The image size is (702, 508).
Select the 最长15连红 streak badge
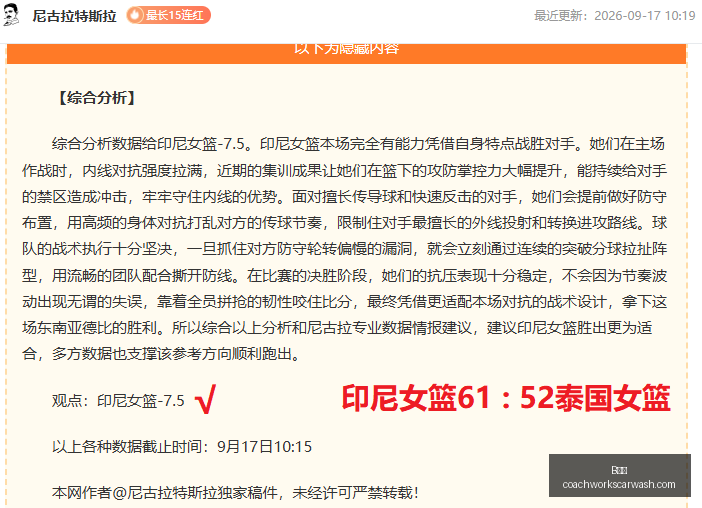tap(168, 15)
